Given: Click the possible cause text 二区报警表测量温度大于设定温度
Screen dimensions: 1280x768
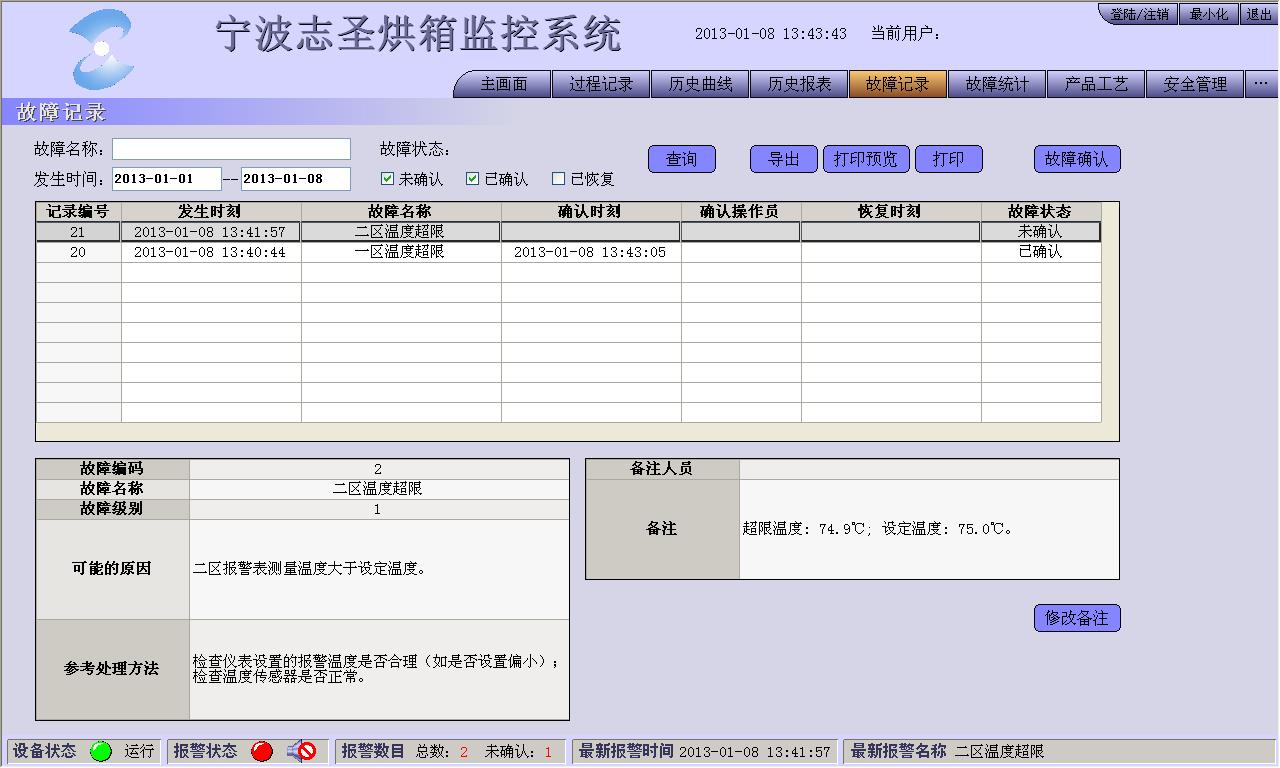Looking at the screenshot, I should 309,569.
